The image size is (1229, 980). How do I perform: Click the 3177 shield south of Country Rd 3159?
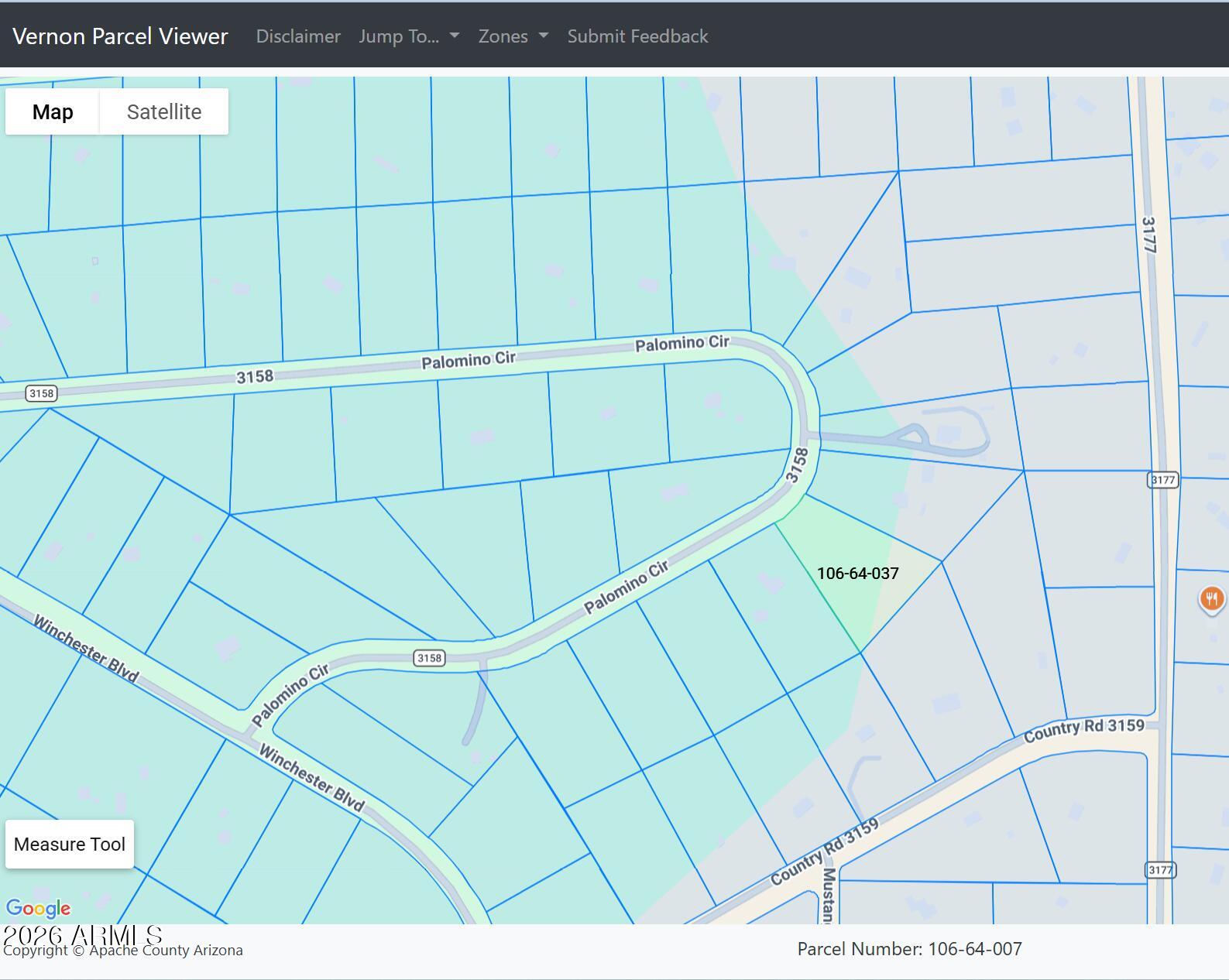(x=1159, y=870)
